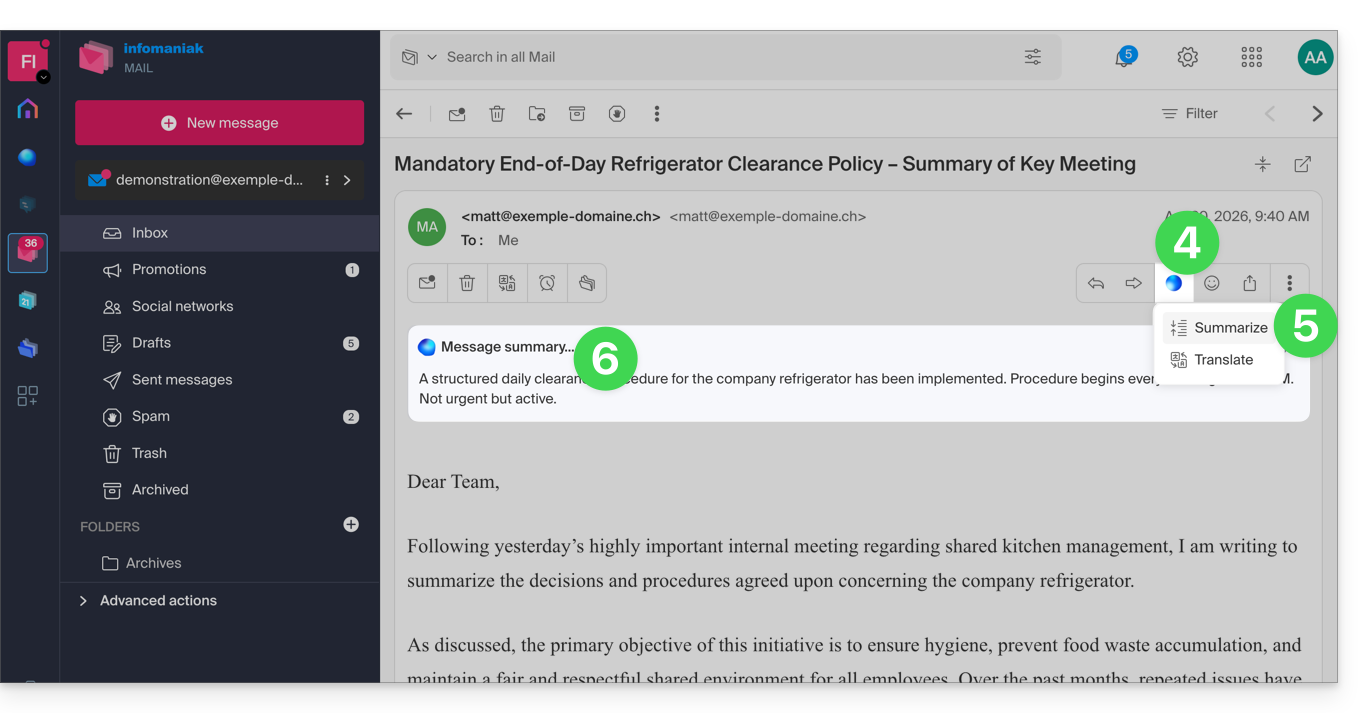The width and height of the screenshot is (1368, 713).
Task: Click the archive icon in top toolbar
Action: click(577, 114)
